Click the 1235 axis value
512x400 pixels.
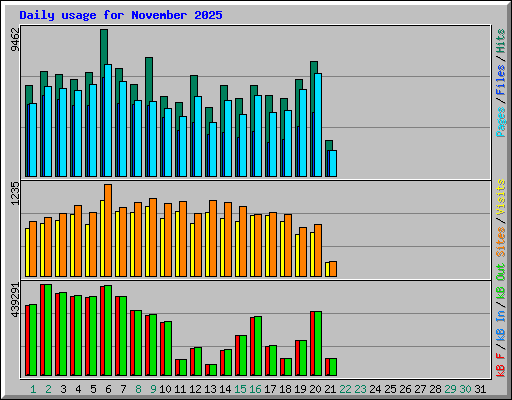point(15,193)
